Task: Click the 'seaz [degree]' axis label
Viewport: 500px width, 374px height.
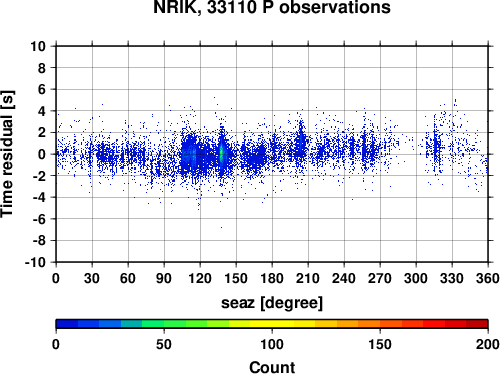Action: point(272,303)
